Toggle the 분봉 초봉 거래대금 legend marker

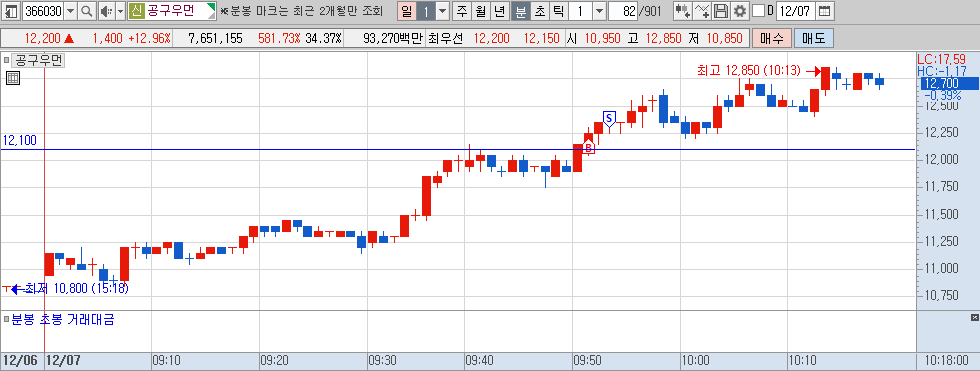click(x=6, y=320)
